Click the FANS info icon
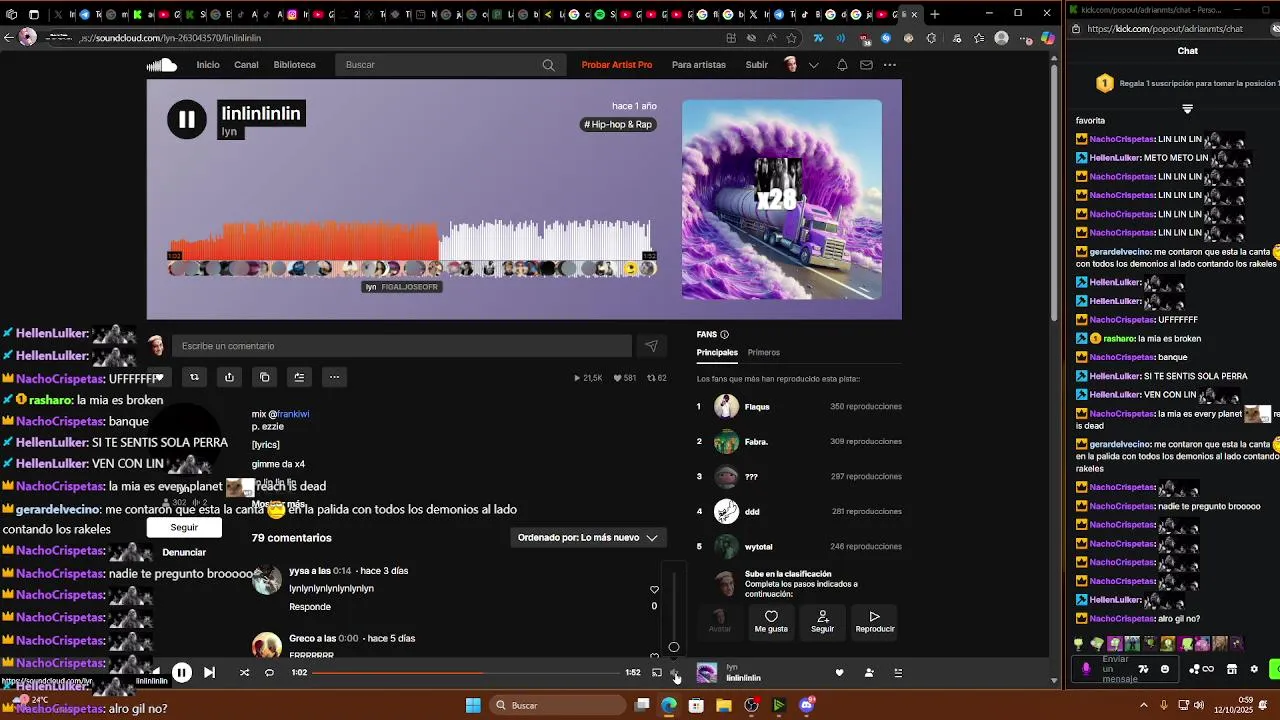1280x720 pixels. point(725,335)
